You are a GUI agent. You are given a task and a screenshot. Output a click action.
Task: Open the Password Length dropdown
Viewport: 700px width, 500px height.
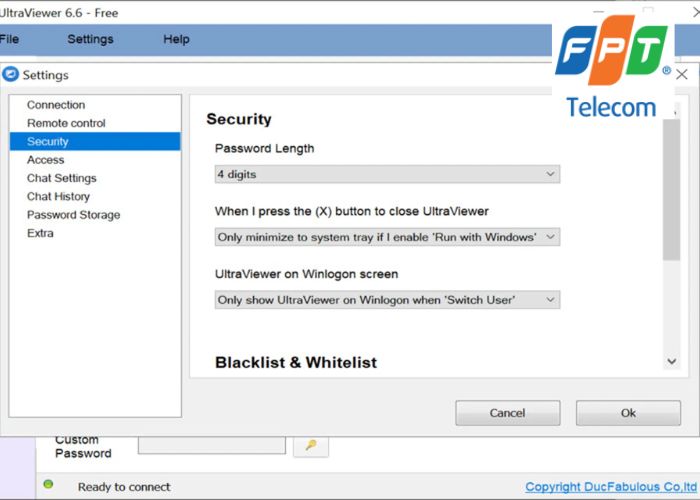click(387, 174)
